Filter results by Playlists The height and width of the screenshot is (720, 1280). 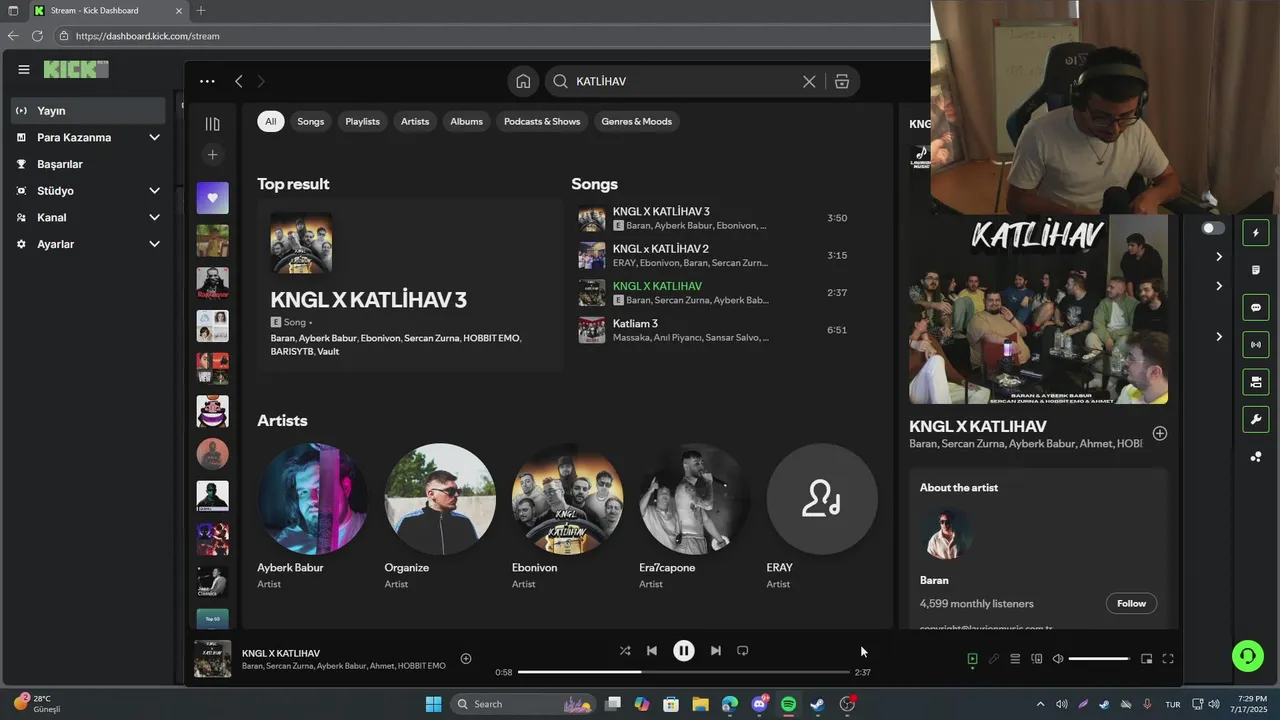(363, 121)
